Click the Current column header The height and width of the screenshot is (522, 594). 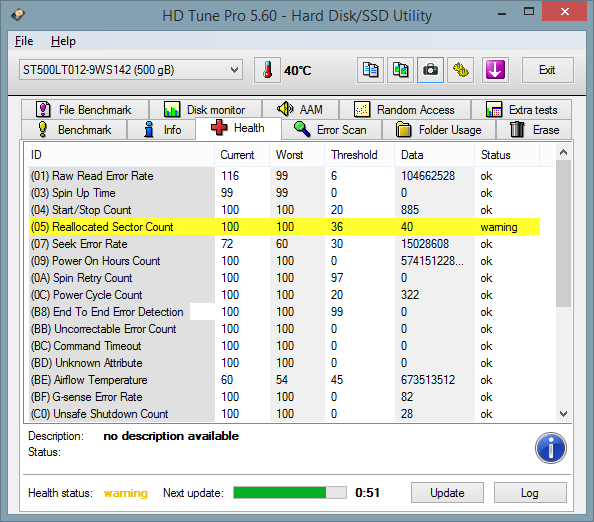pyautogui.click(x=242, y=155)
